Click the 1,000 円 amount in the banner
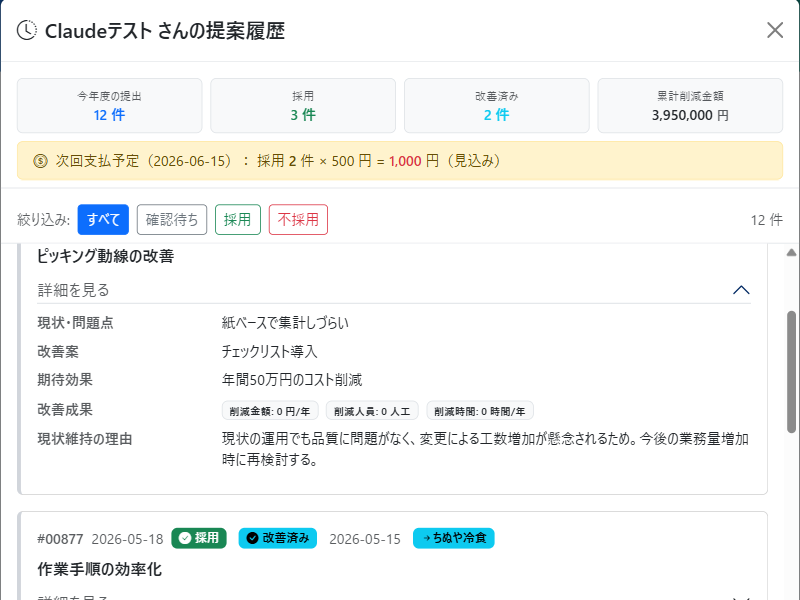 (x=414, y=161)
